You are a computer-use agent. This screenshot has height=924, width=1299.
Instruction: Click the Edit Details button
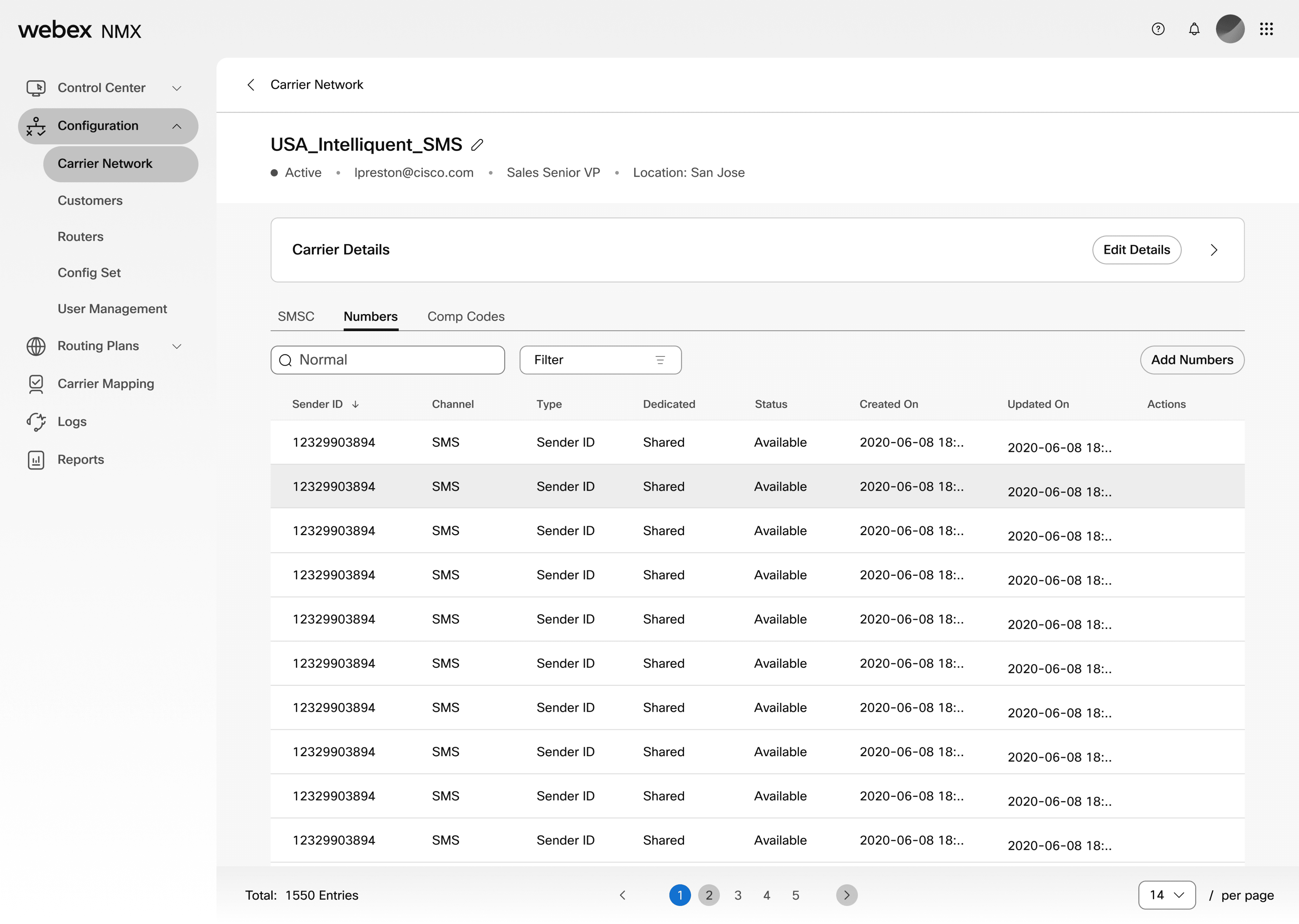coord(1136,250)
